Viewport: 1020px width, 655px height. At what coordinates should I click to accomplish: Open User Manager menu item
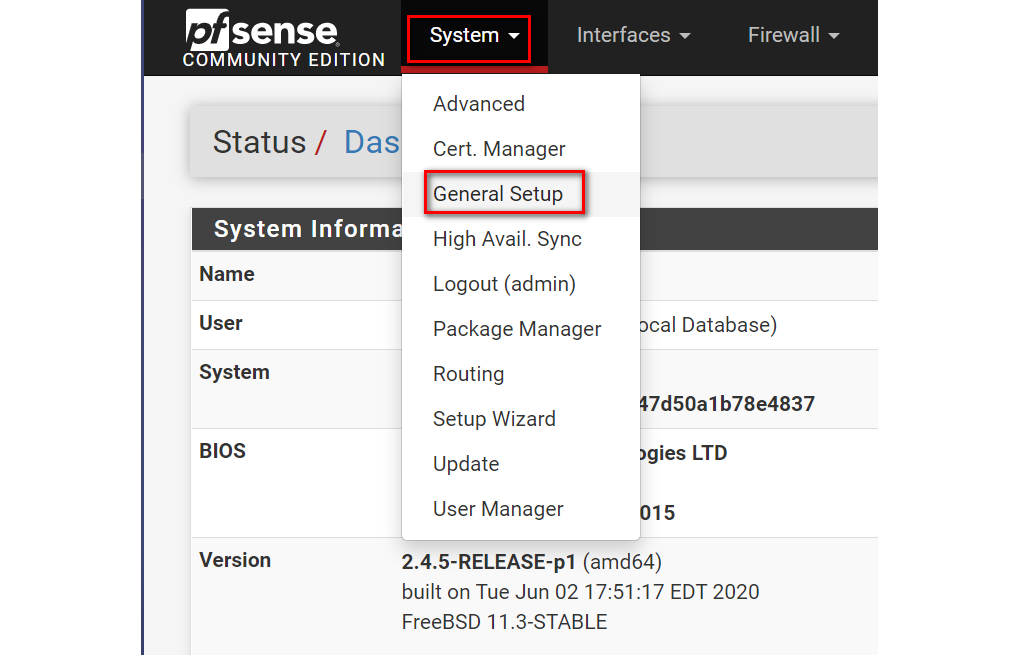[498, 509]
